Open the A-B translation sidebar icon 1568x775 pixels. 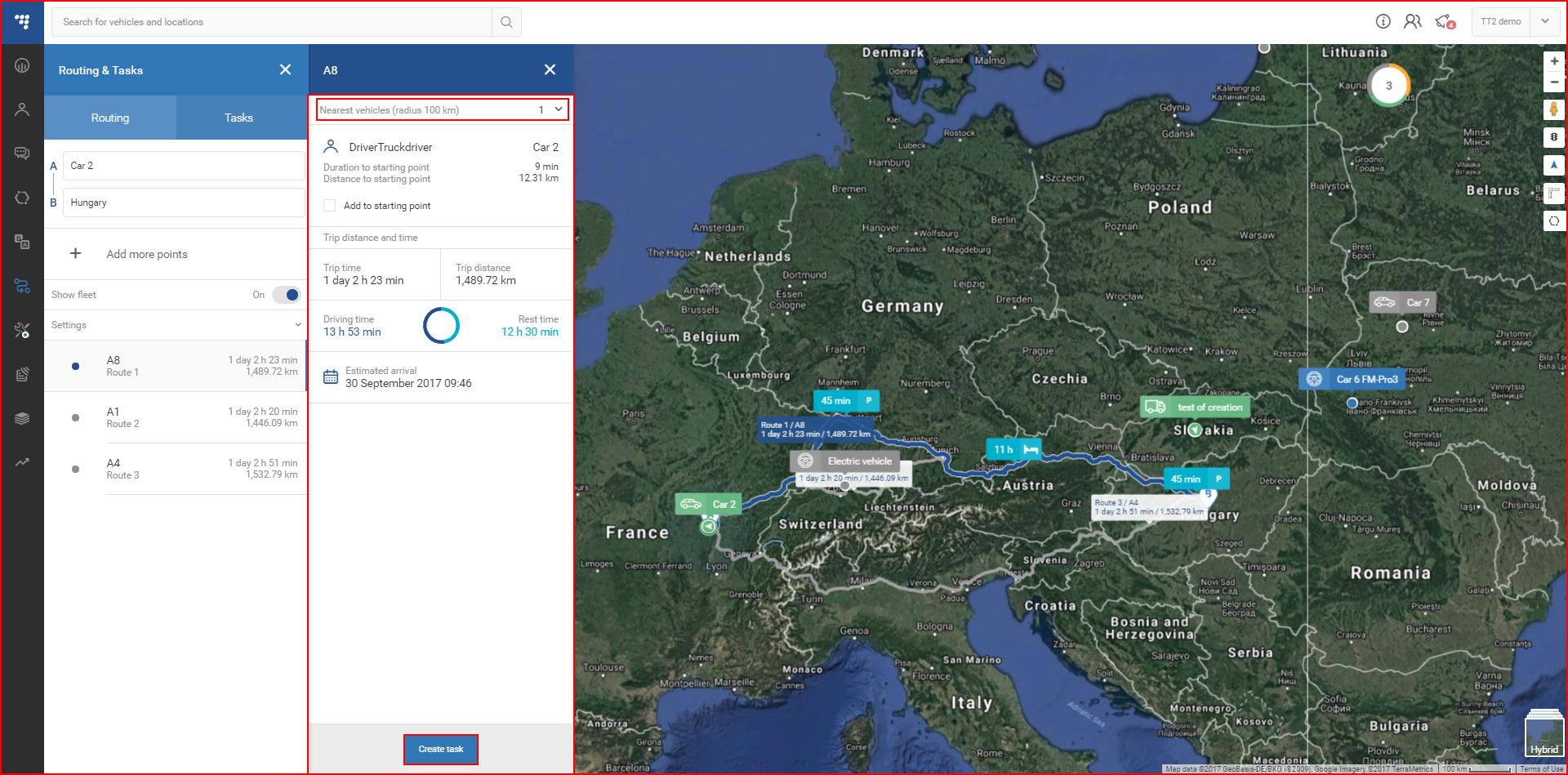point(22,241)
